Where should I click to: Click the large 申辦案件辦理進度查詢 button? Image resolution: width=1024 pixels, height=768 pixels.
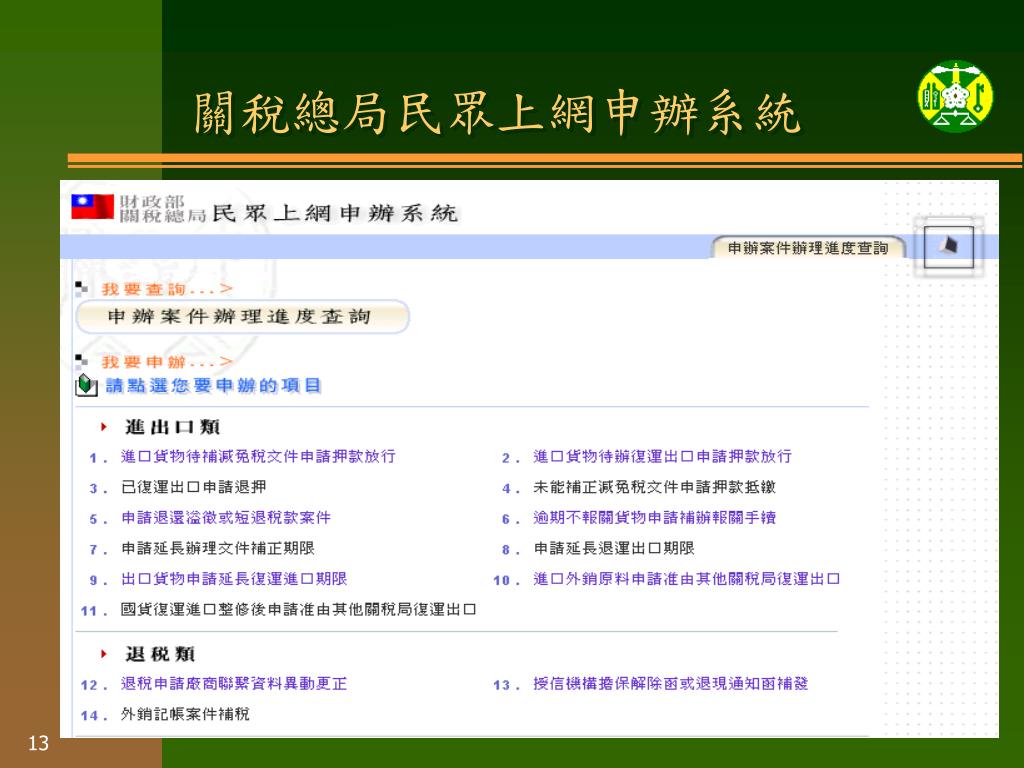pos(242,317)
